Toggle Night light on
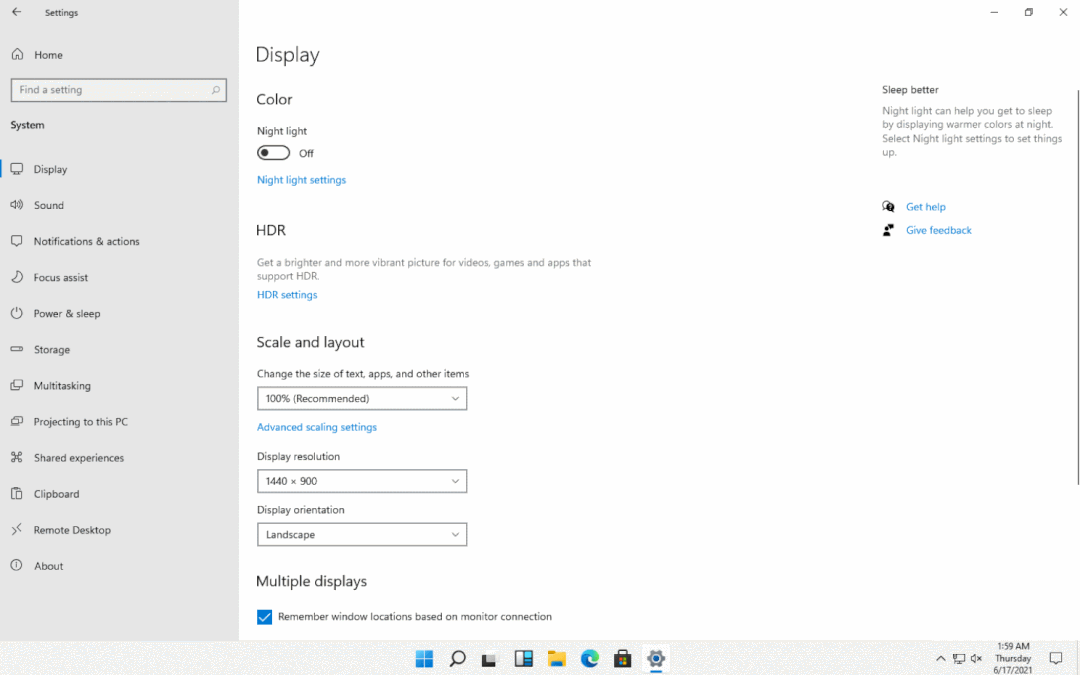 click(x=273, y=152)
